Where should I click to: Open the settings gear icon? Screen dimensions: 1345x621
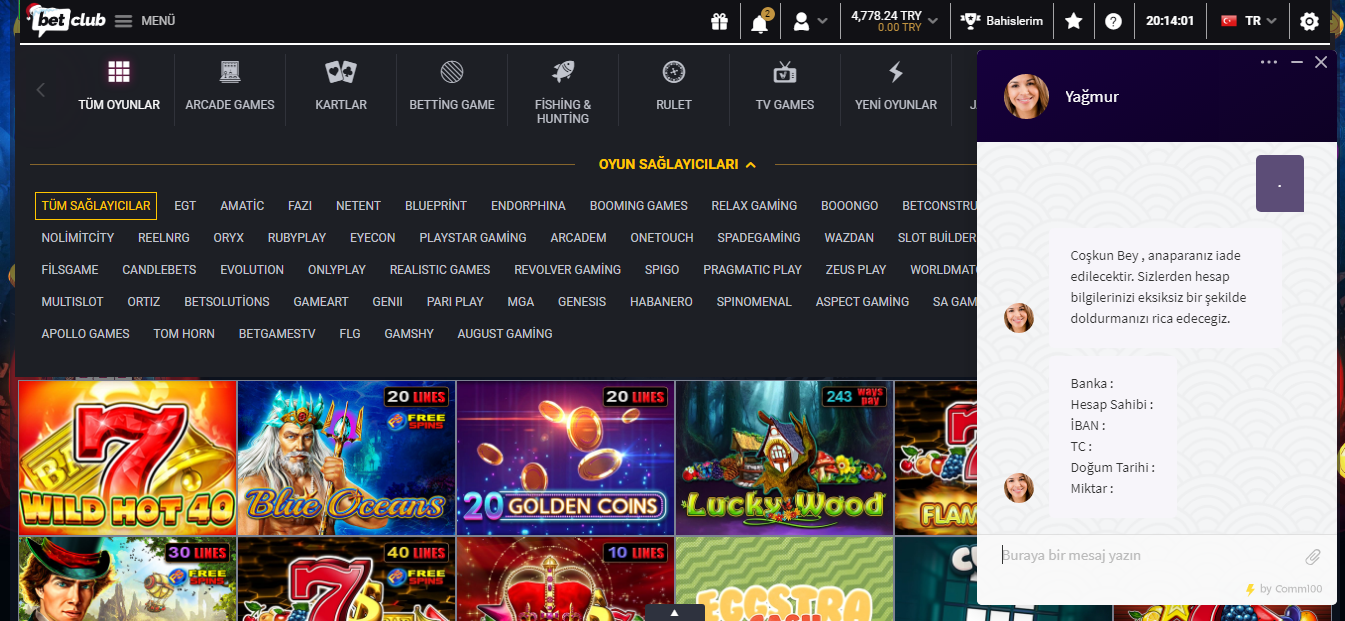click(x=1309, y=21)
